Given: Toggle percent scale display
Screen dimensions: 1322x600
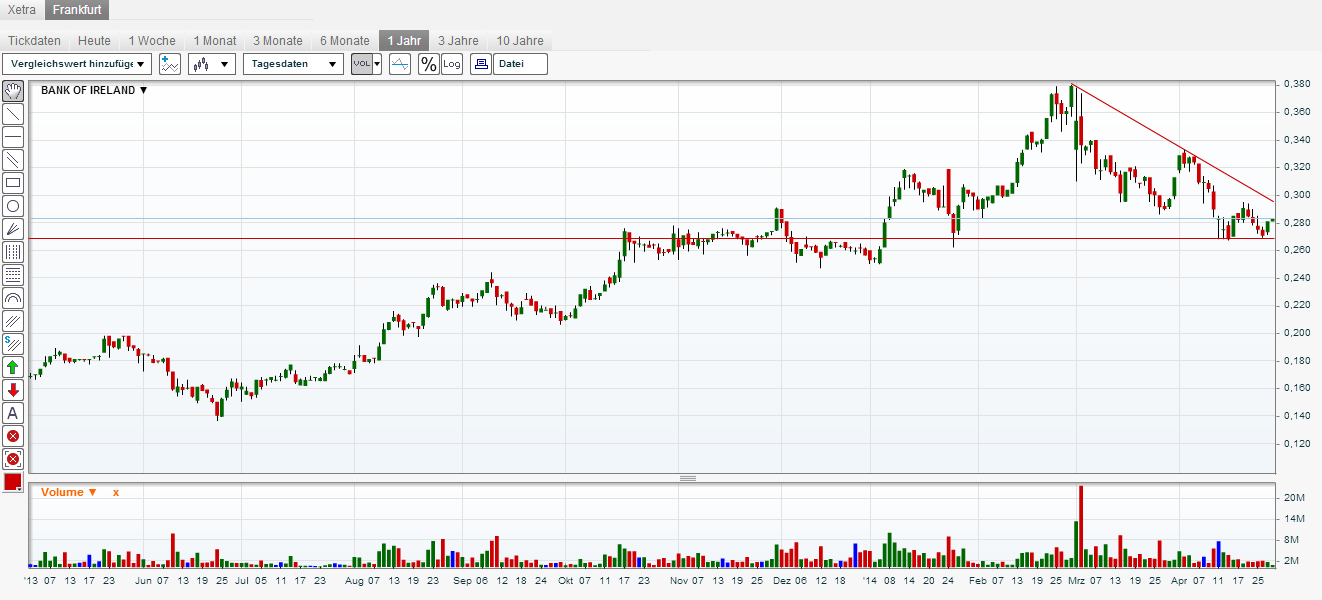Looking at the screenshot, I should (428, 64).
